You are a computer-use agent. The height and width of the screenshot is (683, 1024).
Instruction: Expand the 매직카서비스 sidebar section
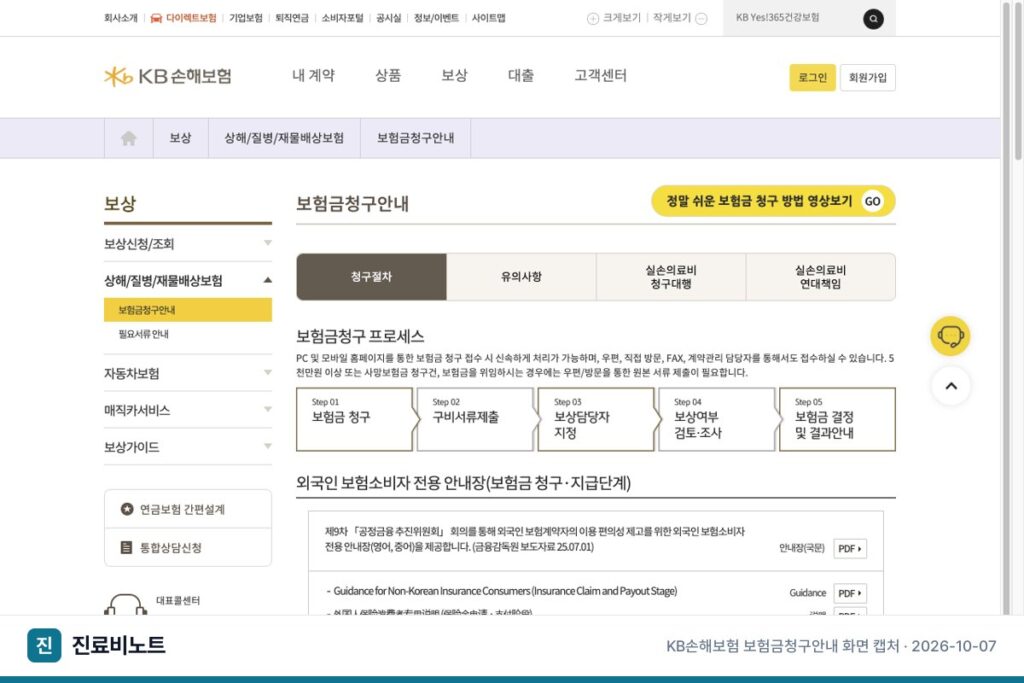tap(187, 410)
